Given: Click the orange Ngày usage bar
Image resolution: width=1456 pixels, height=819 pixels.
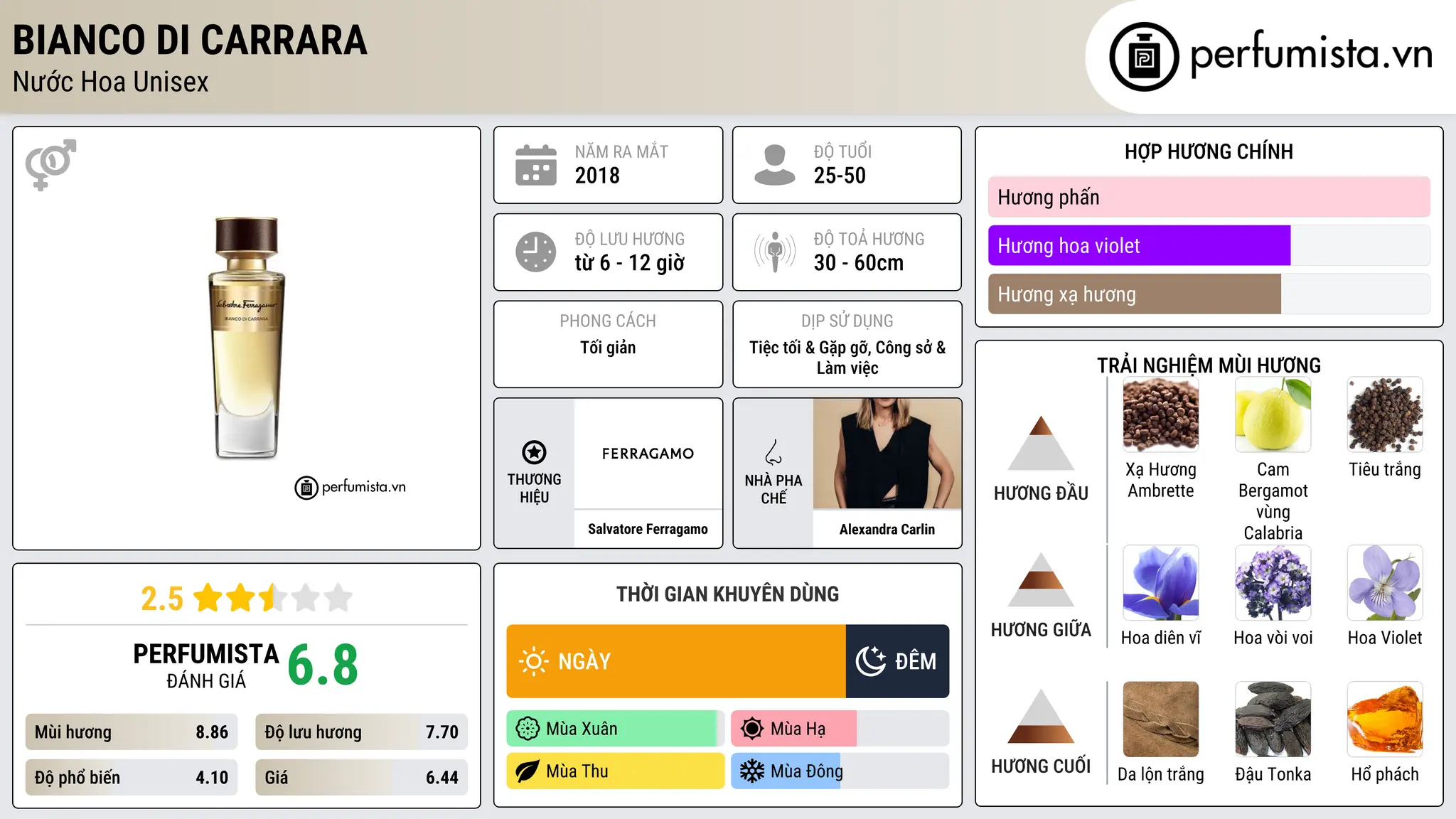Looking at the screenshot, I should pos(676,661).
